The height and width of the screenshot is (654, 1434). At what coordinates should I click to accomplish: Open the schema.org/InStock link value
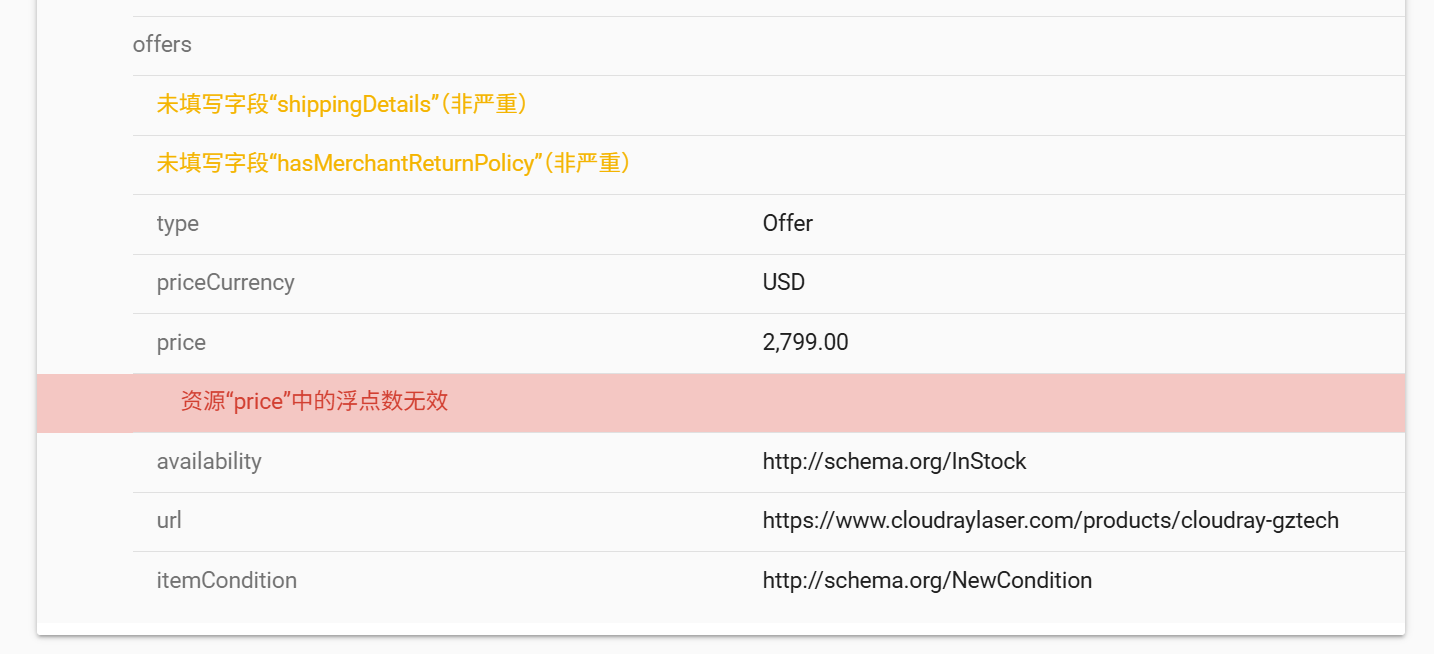894,462
